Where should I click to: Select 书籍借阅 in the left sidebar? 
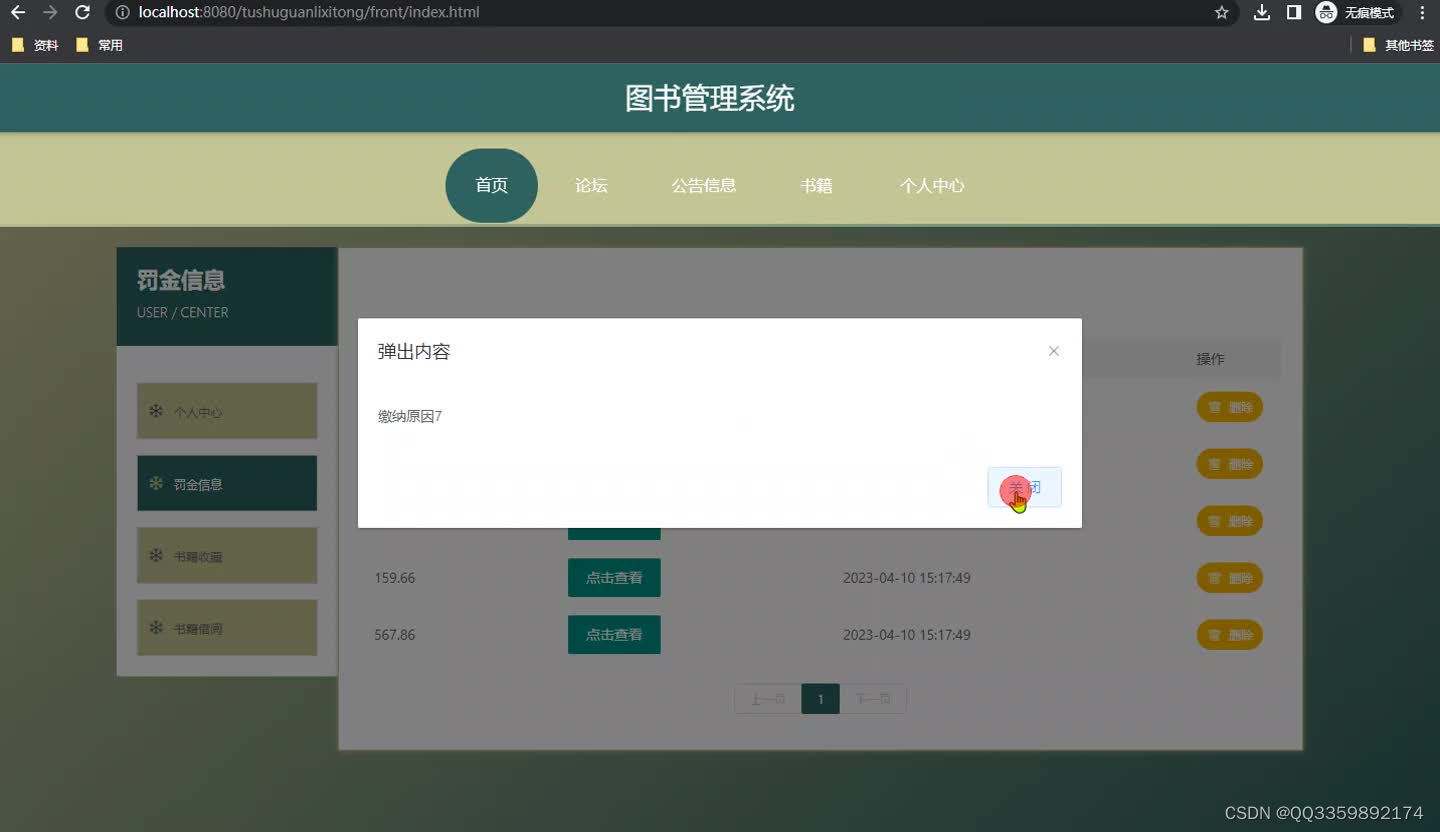(x=227, y=628)
